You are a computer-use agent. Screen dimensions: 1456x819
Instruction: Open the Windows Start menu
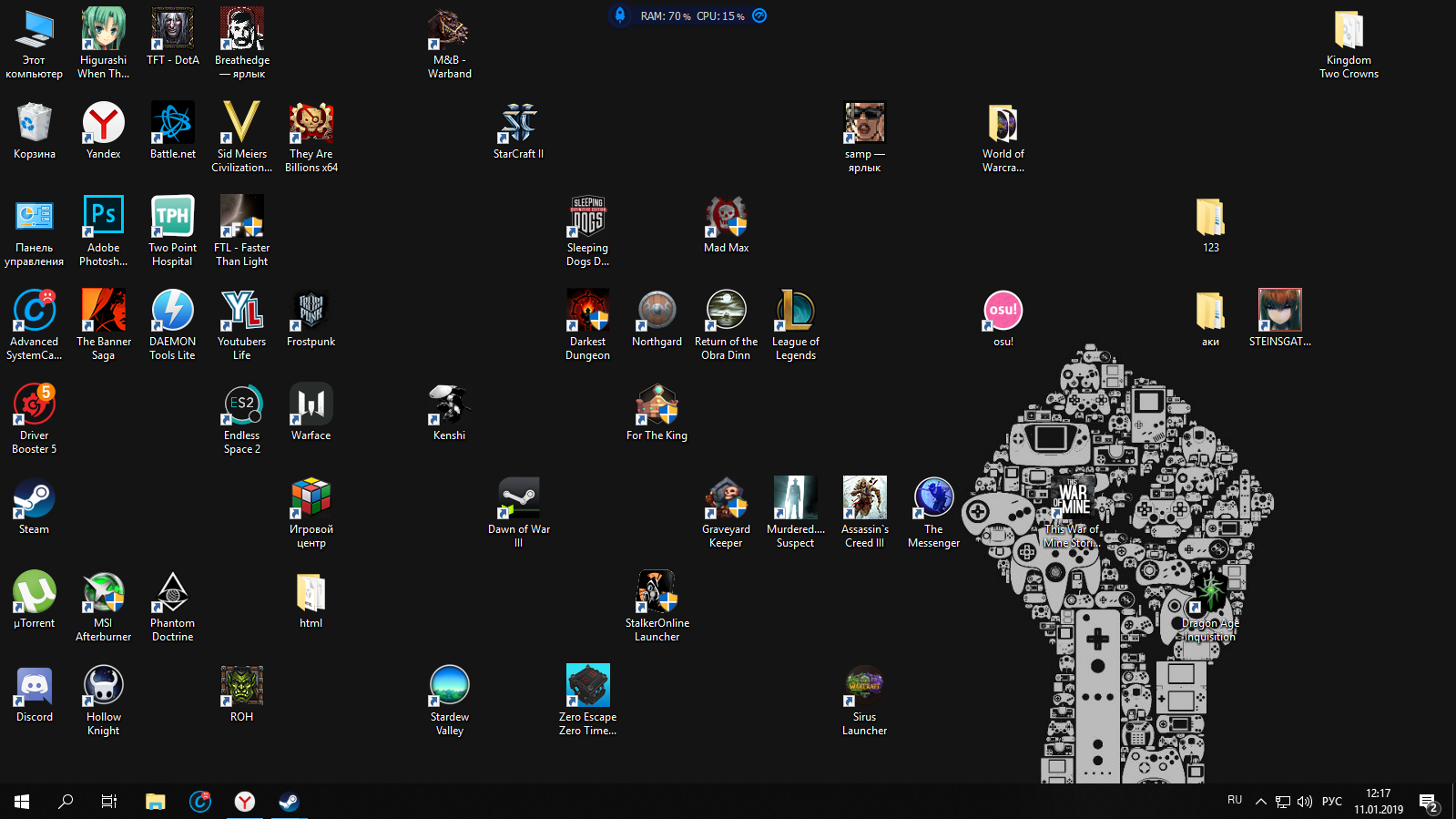[22, 802]
